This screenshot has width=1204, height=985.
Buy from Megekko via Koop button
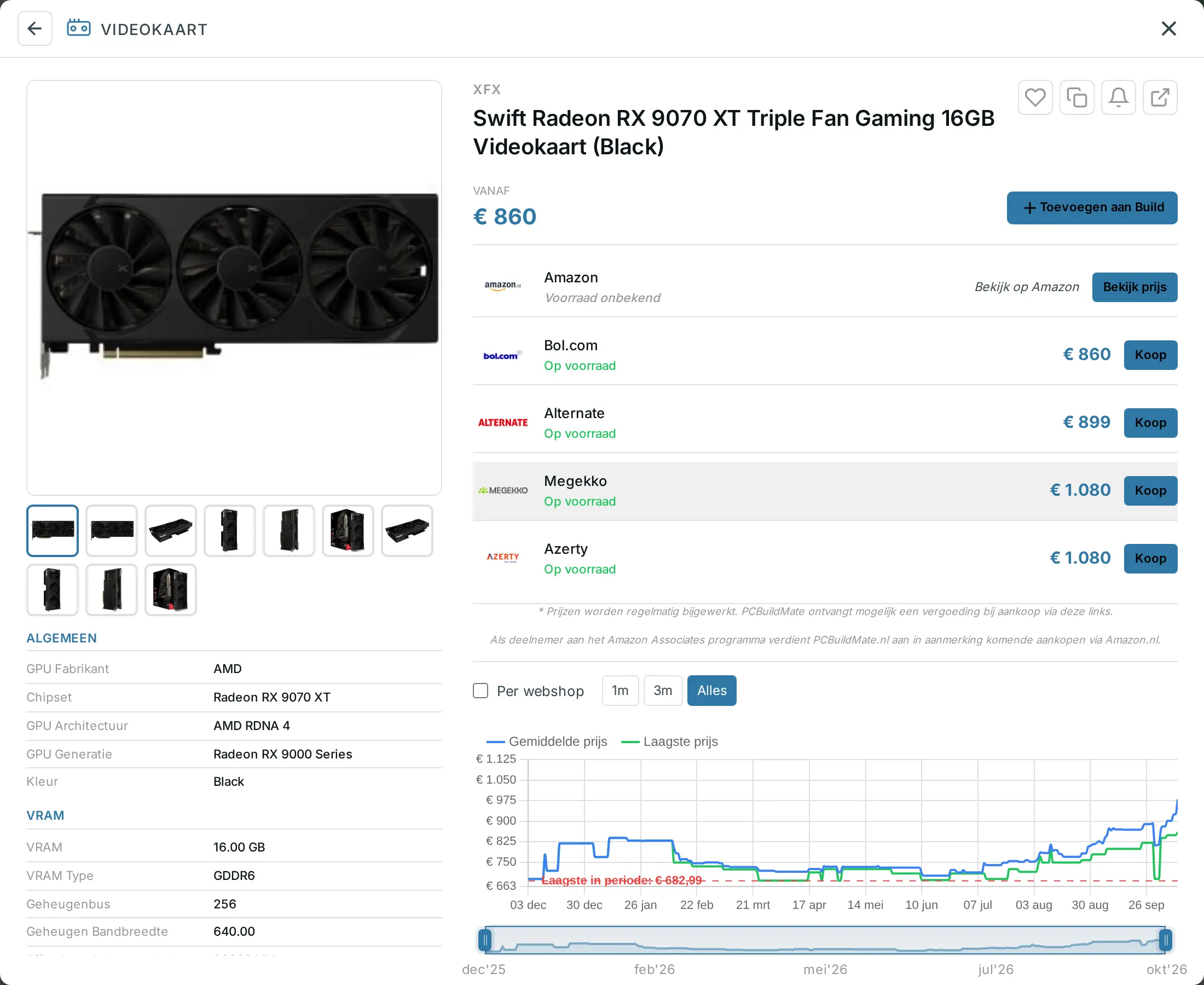tap(1150, 491)
